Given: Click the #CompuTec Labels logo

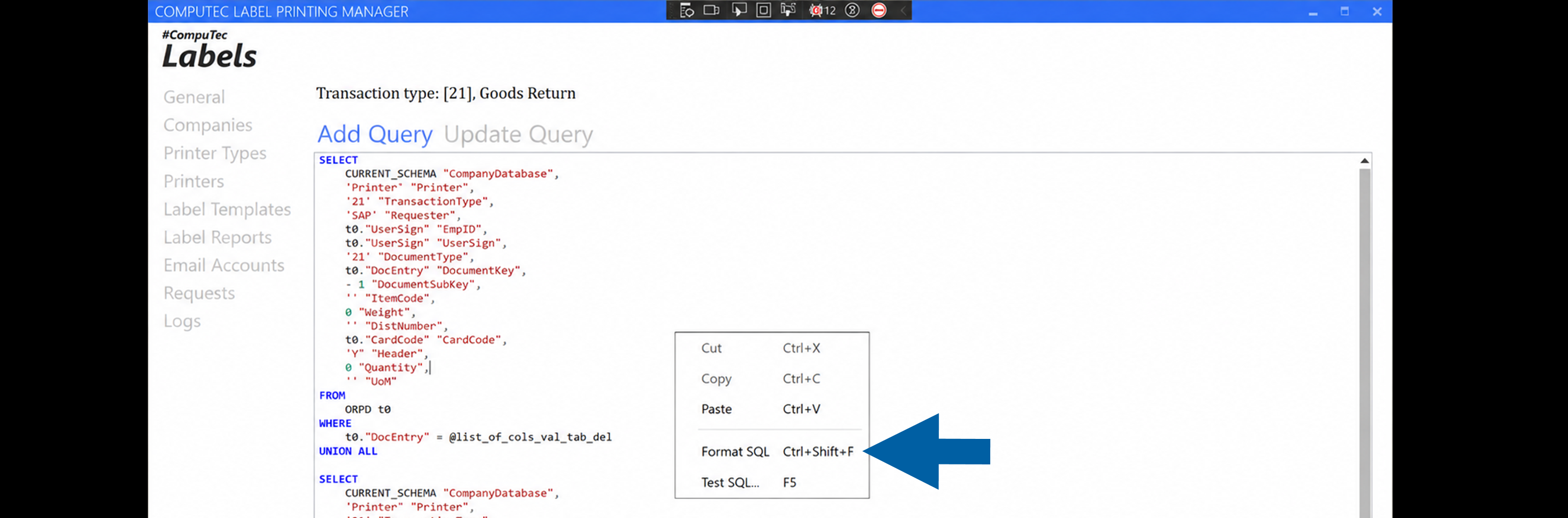Looking at the screenshot, I should 210,49.
